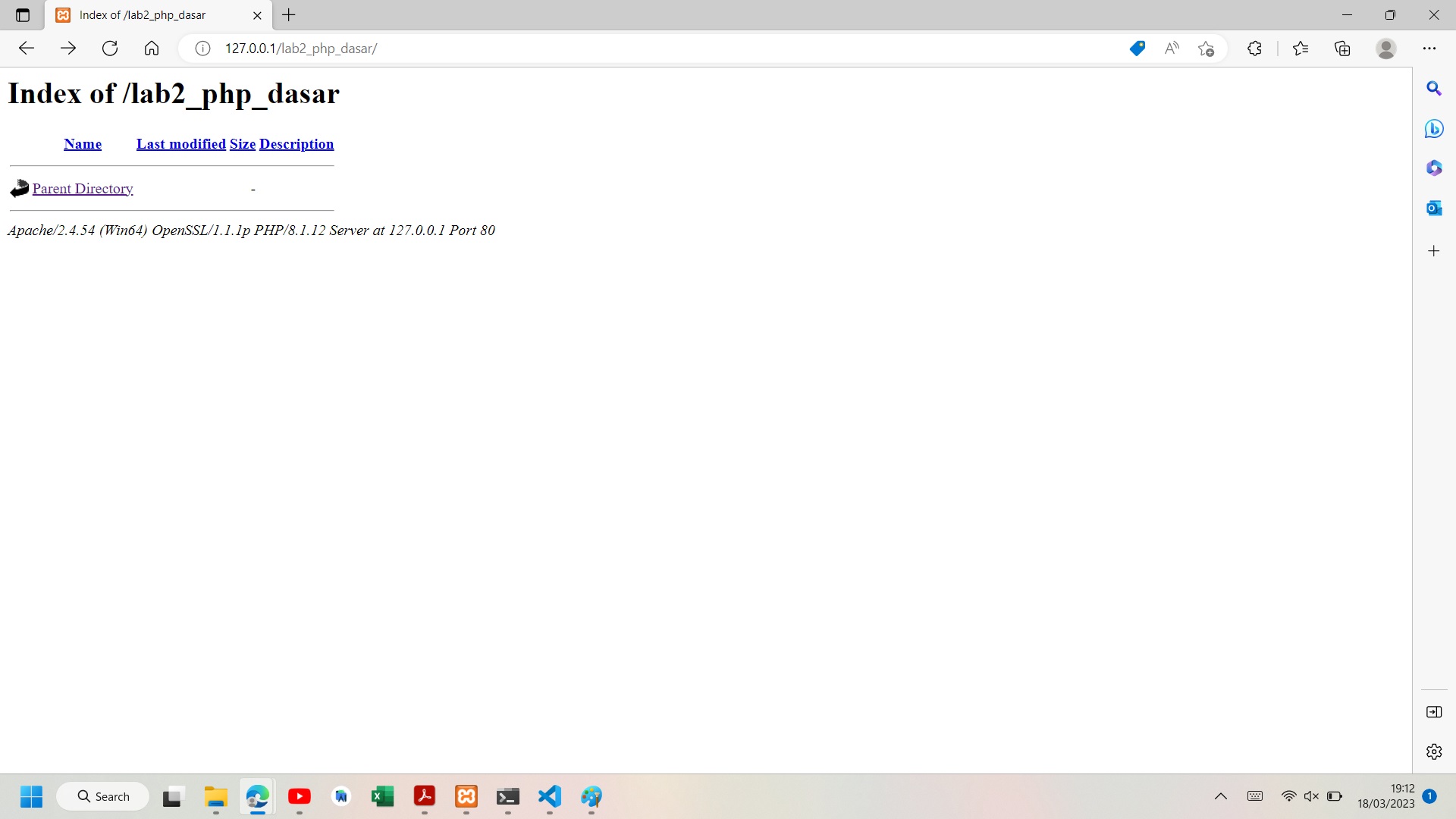Open Excel from the taskbar
This screenshot has height=819, width=1456.
click(x=382, y=796)
